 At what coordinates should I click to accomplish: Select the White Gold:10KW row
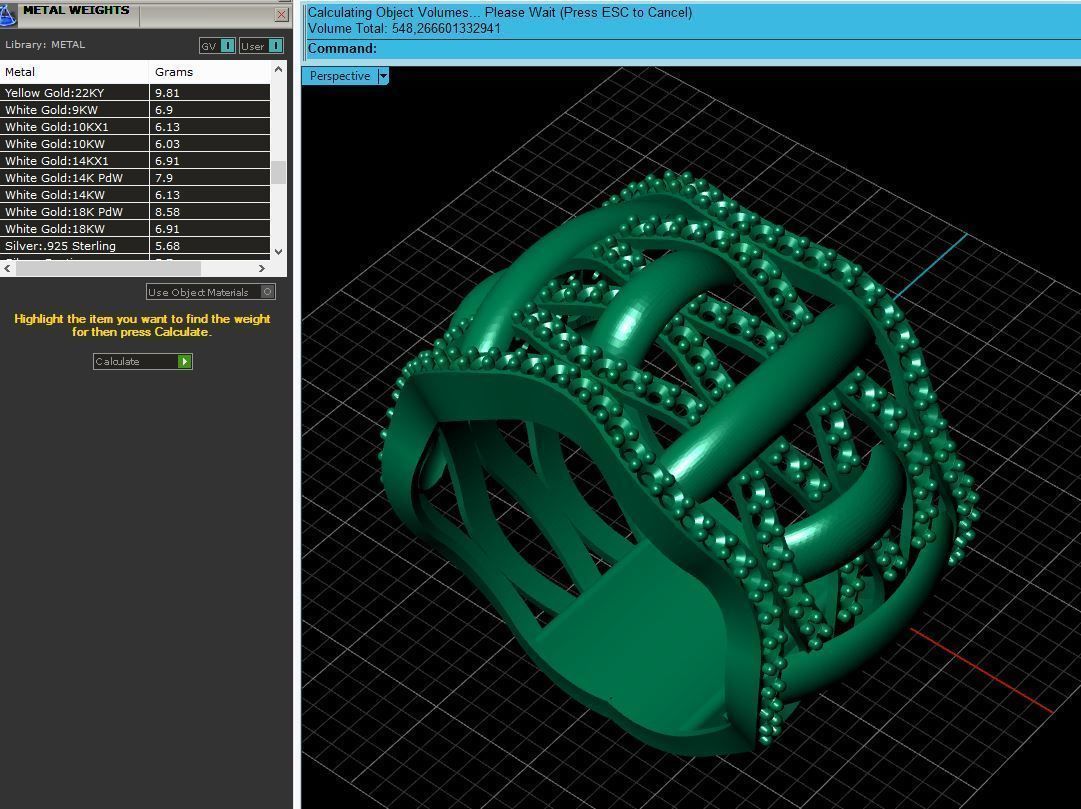[x=135, y=143]
